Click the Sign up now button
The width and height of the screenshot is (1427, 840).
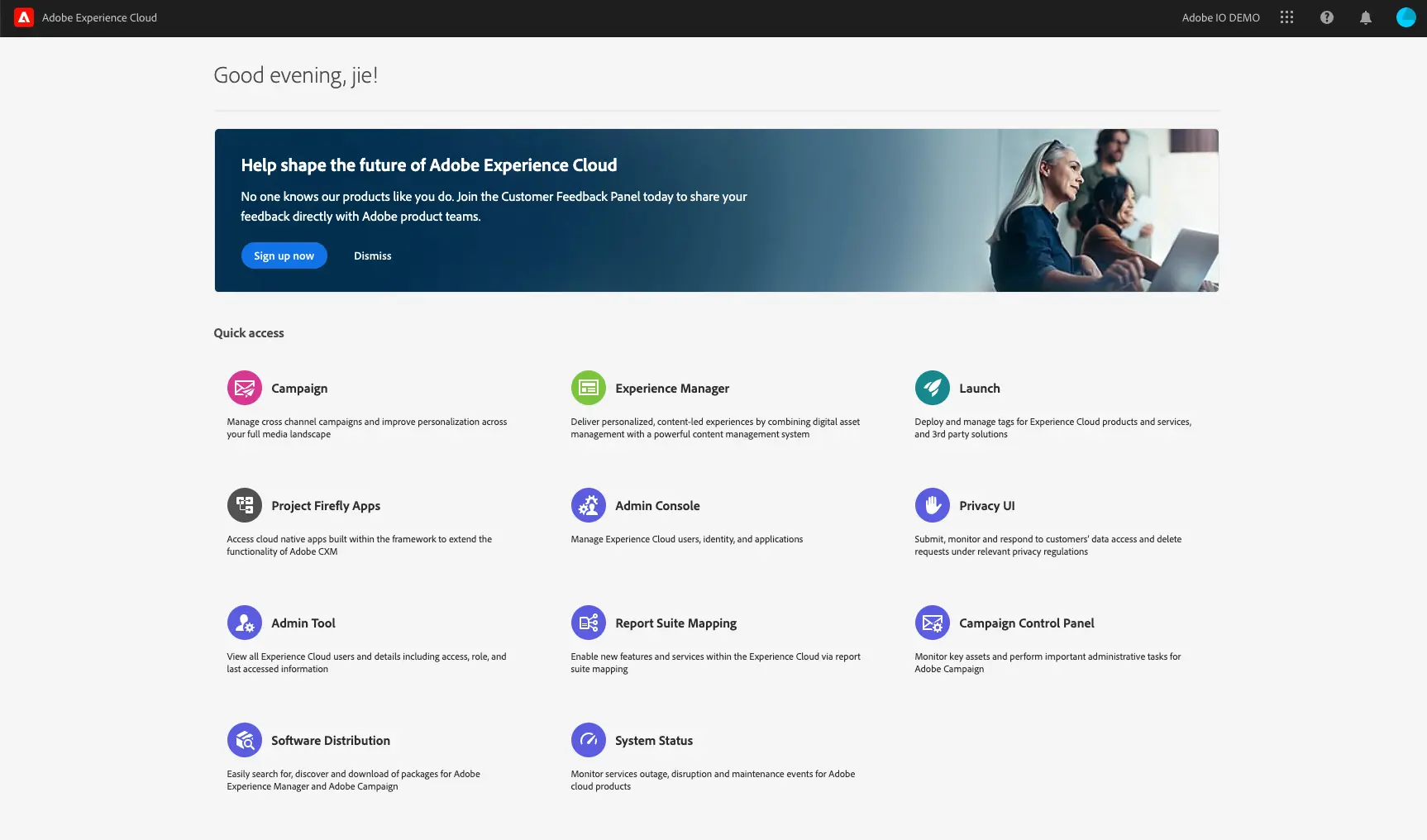tap(284, 255)
